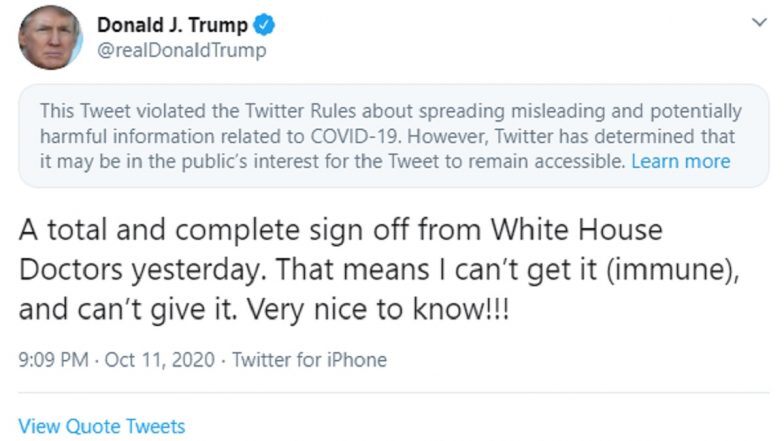Click the sentence 'Very nice to know!!!'

[x=378, y=310]
